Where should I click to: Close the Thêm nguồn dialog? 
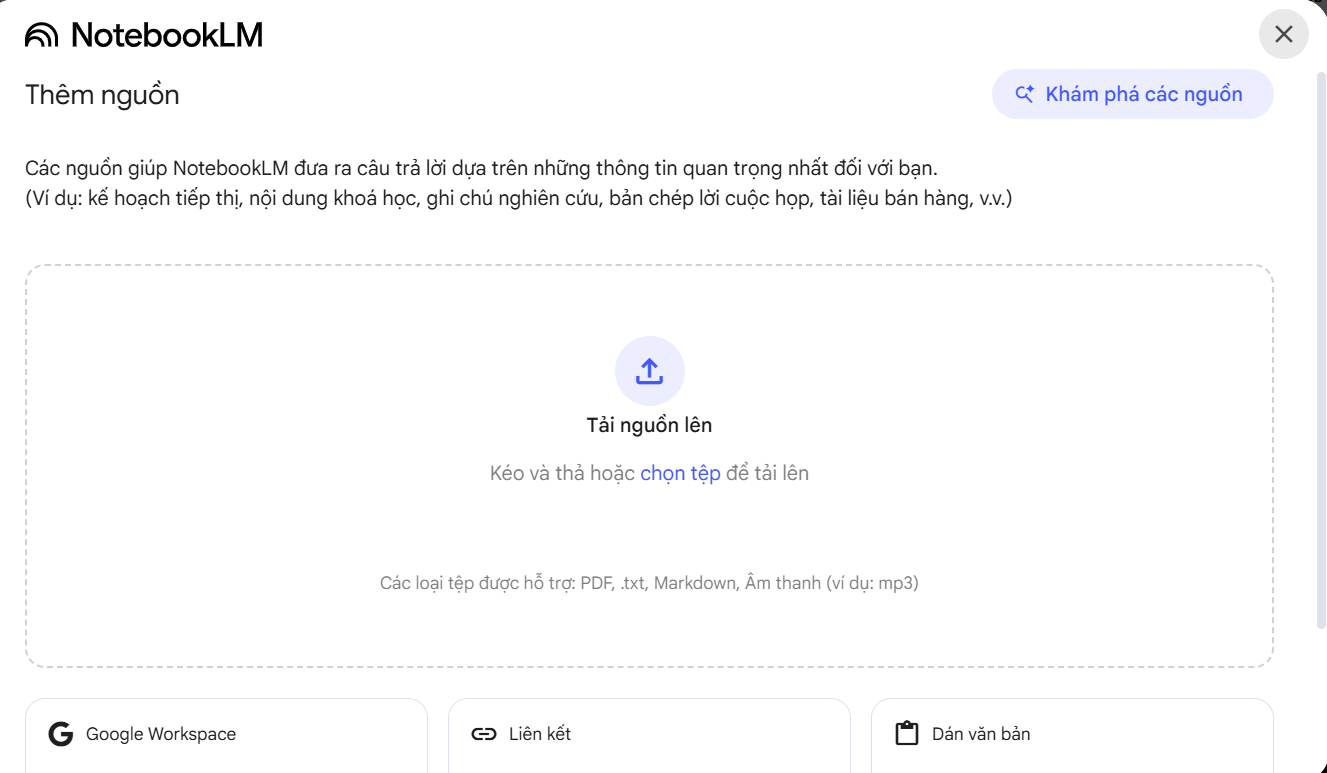1283,34
